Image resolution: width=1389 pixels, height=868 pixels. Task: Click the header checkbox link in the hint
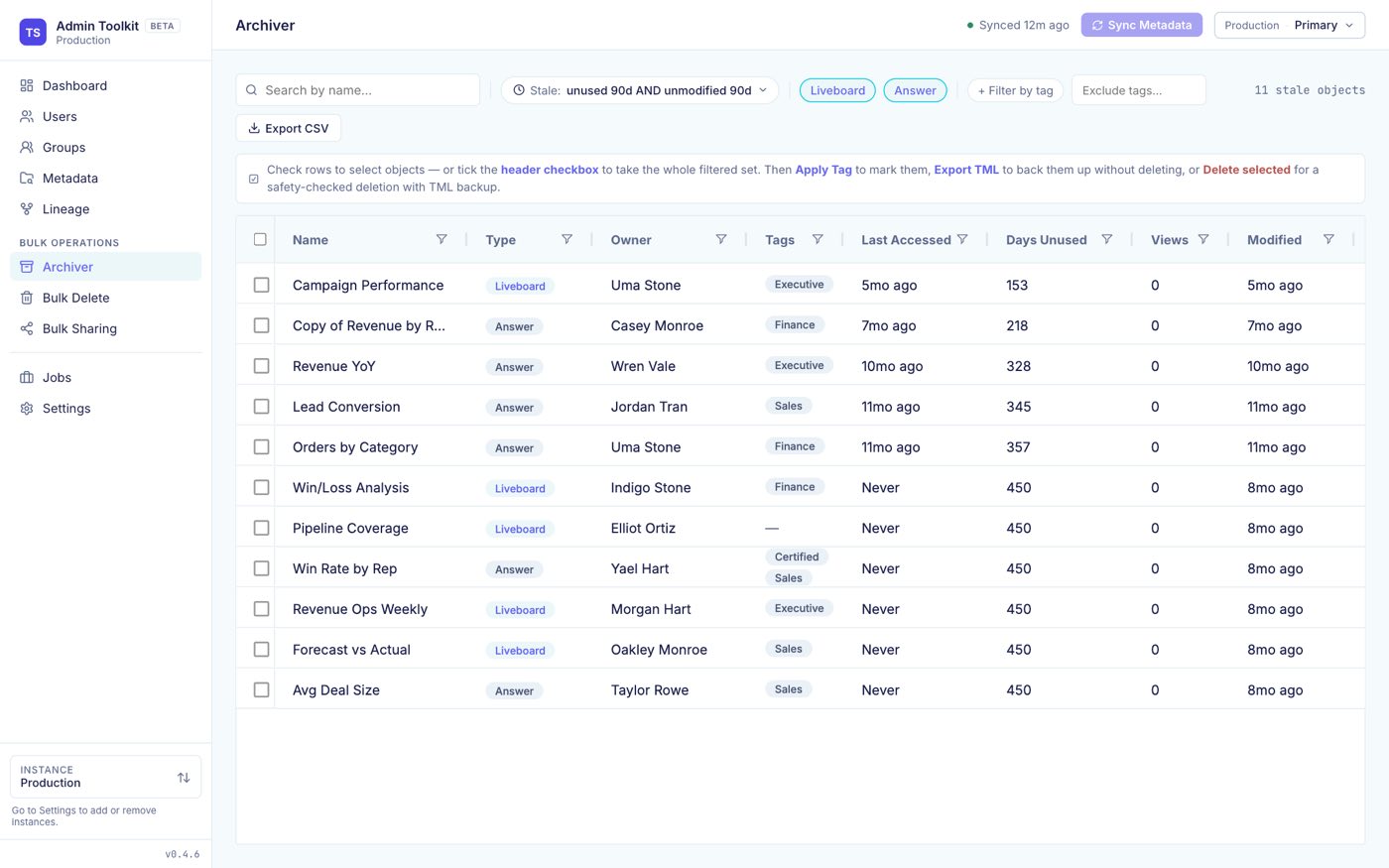point(550,170)
